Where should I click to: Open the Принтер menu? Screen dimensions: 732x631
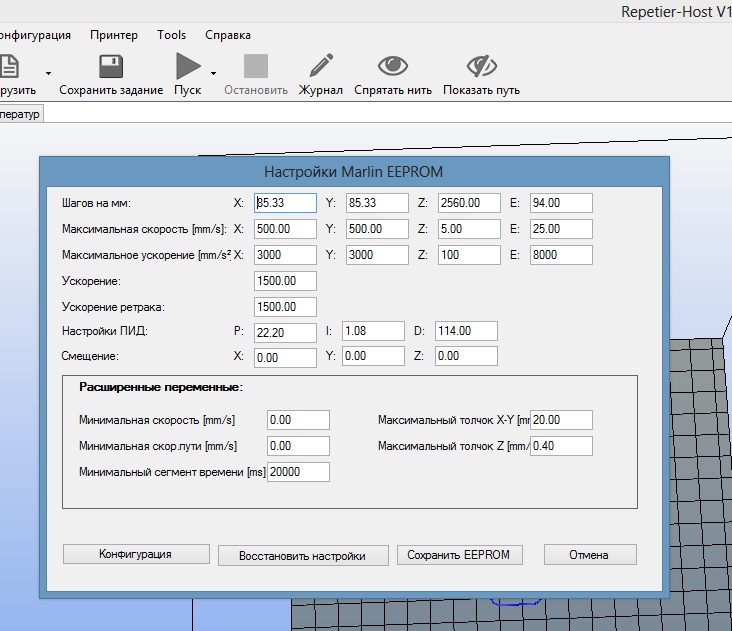[114, 35]
